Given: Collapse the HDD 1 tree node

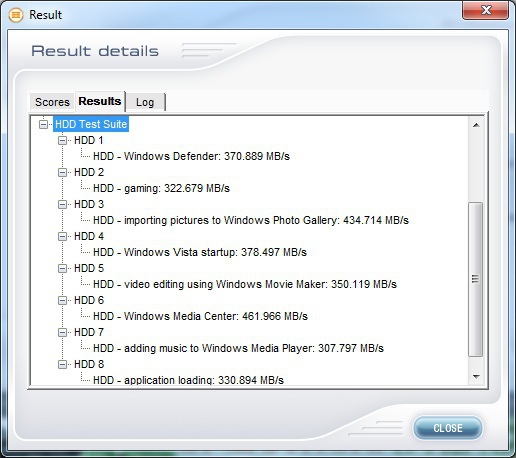Looking at the screenshot, I should click(x=62, y=140).
